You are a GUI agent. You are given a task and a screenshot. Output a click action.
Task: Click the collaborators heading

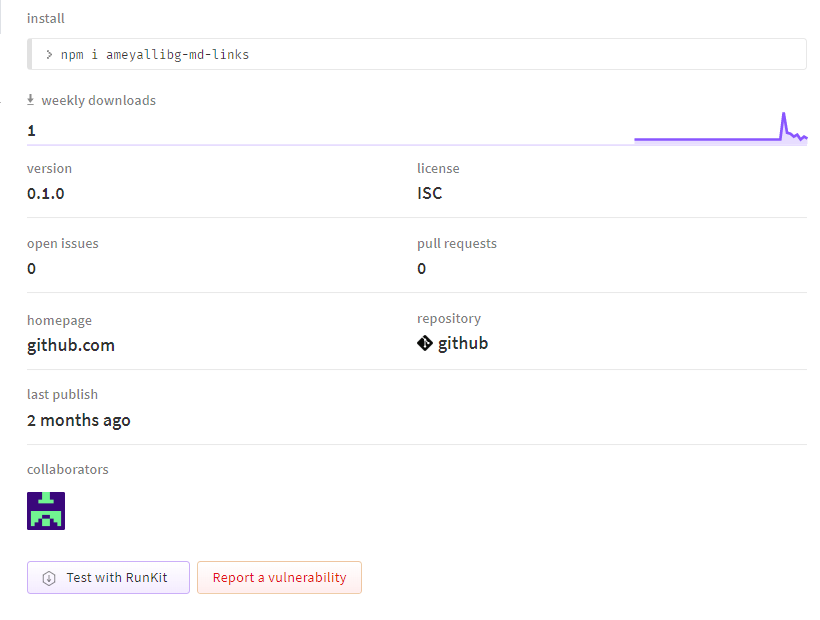coord(68,469)
